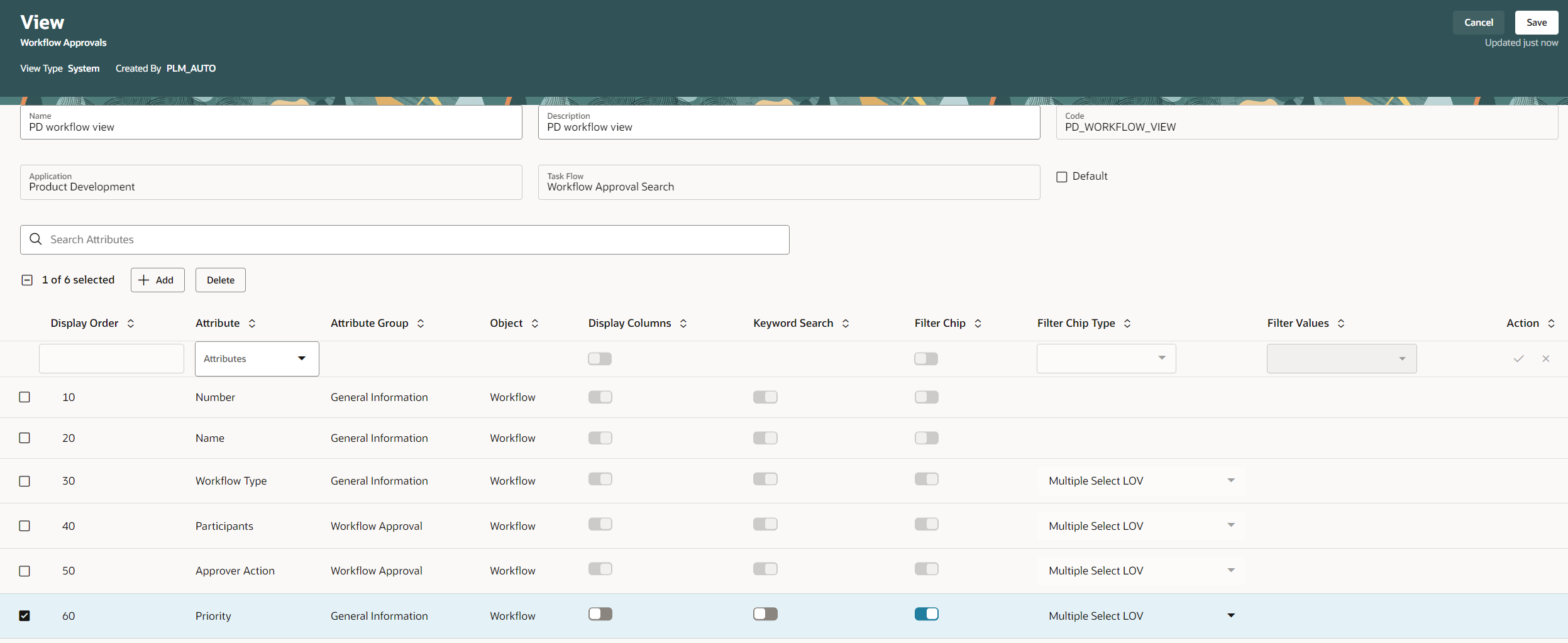Open Filter Chip Type dropdown in new row
The image size is (1568, 643).
click(1107, 358)
